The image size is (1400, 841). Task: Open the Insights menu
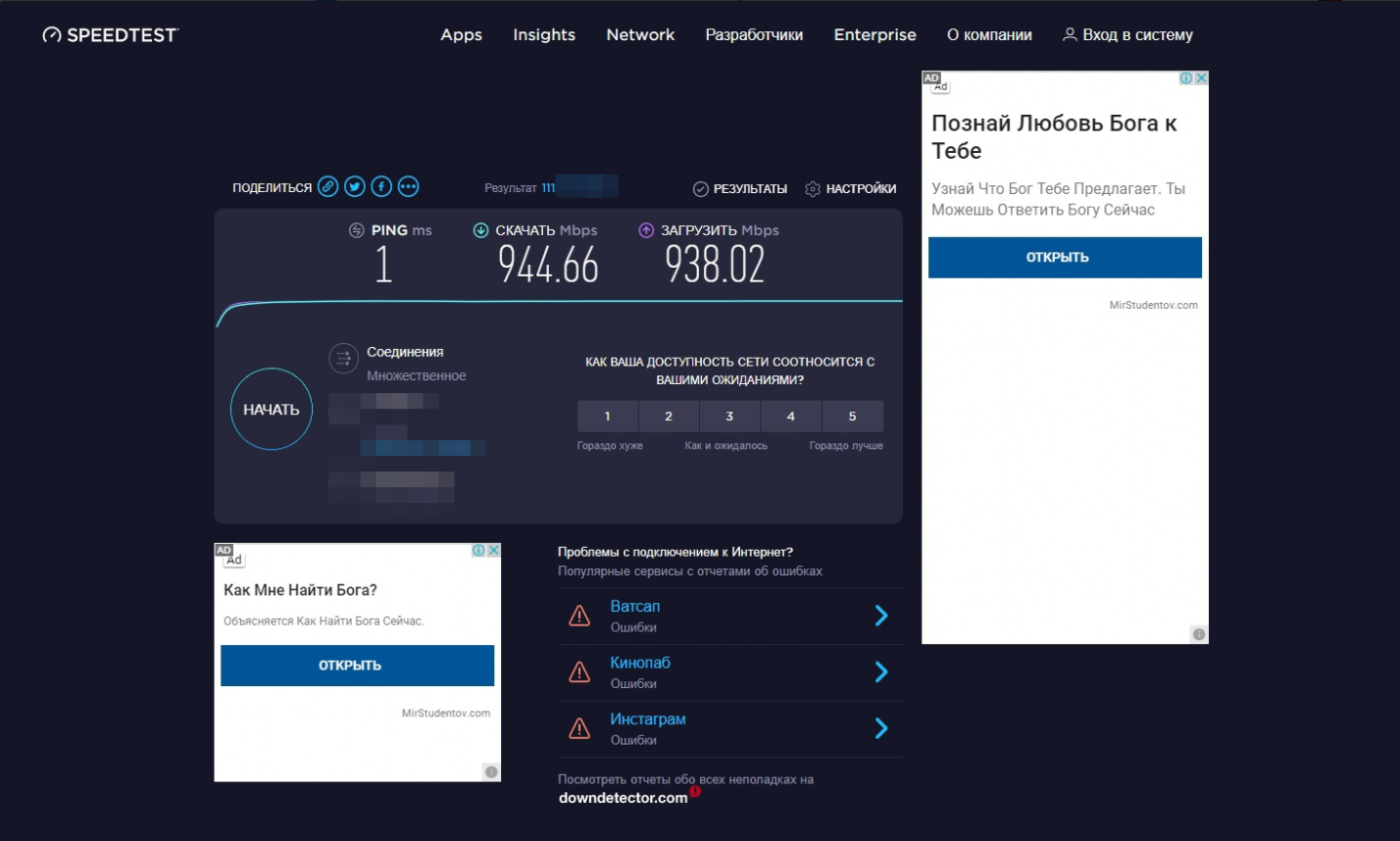544,34
